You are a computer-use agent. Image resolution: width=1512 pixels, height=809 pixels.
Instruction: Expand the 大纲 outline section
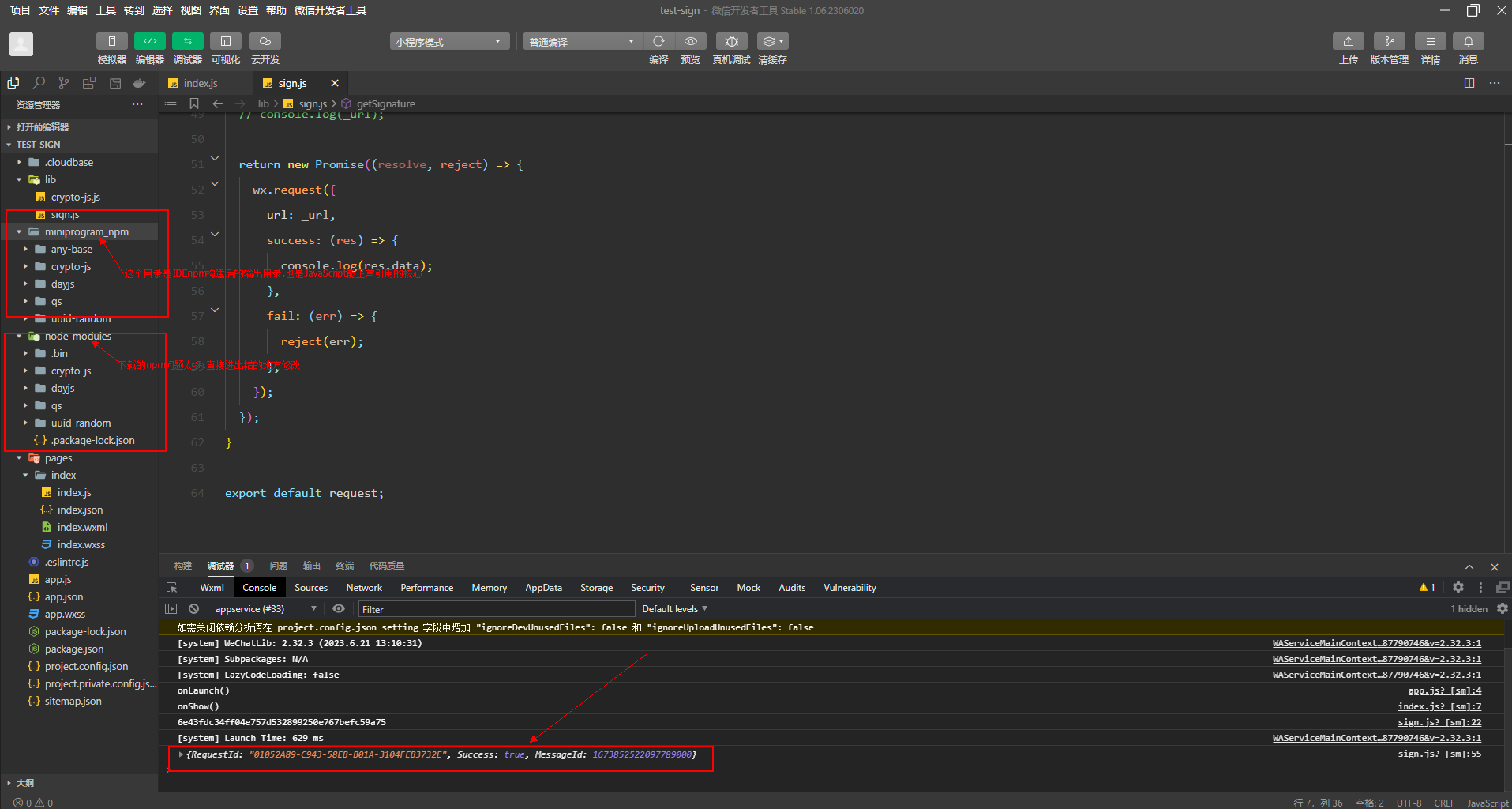(79, 783)
